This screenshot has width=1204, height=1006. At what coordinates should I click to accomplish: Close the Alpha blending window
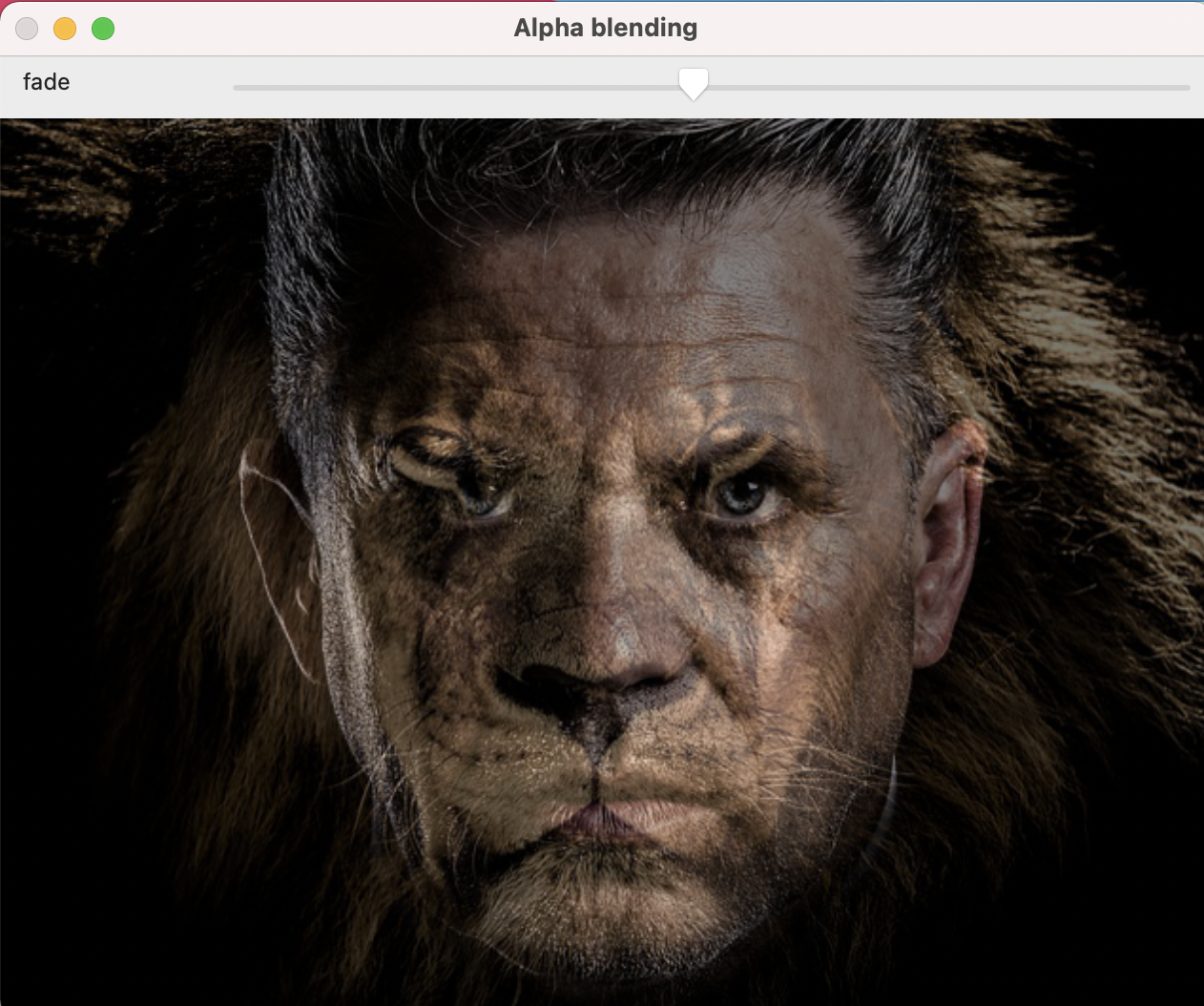pyautogui.click(x=27, y=29)
